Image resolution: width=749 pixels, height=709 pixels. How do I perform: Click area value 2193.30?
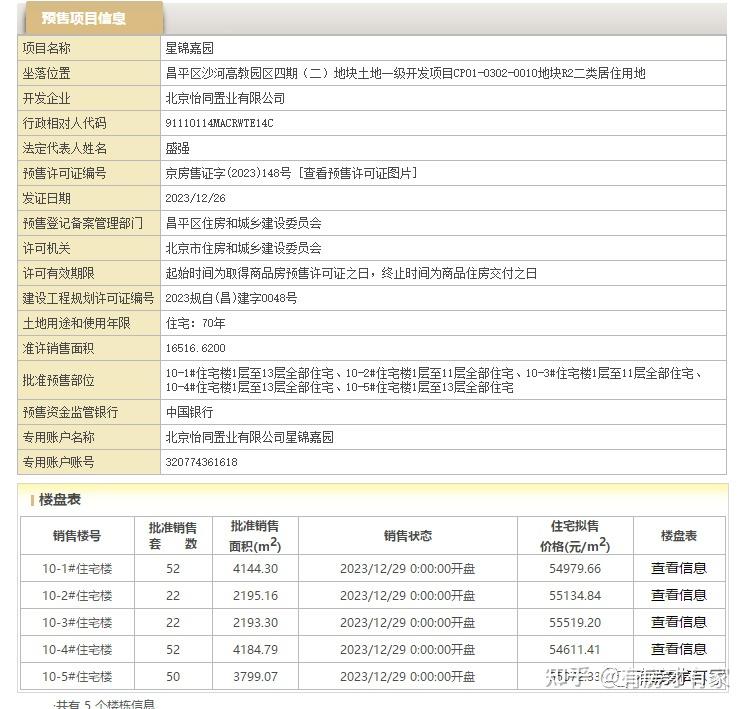click(x=255, y=623)
